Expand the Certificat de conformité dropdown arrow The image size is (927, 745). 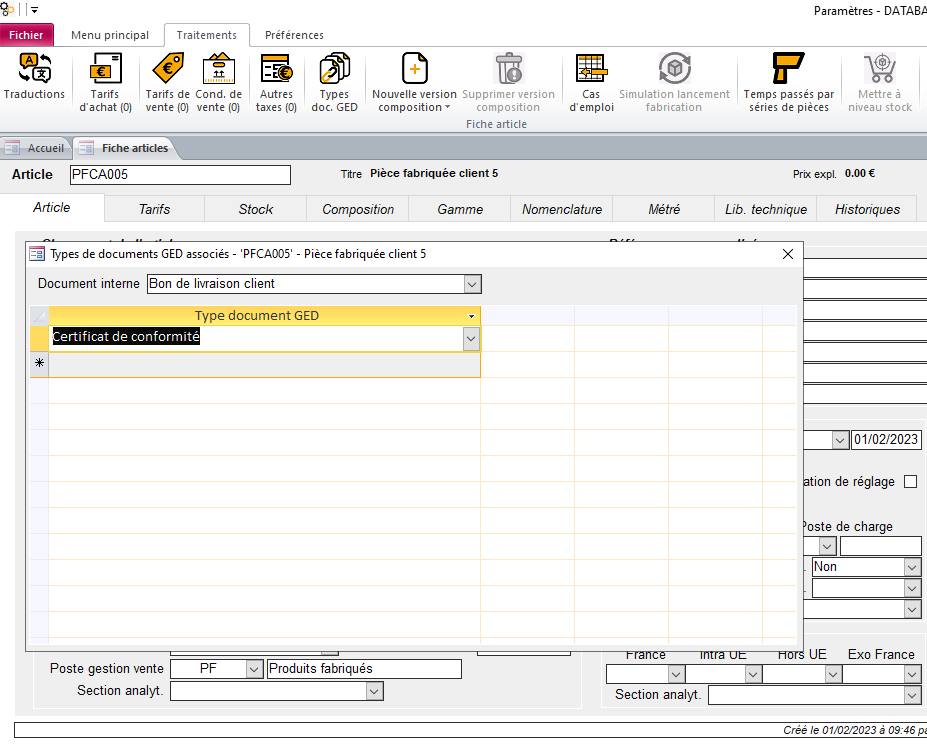471,339
